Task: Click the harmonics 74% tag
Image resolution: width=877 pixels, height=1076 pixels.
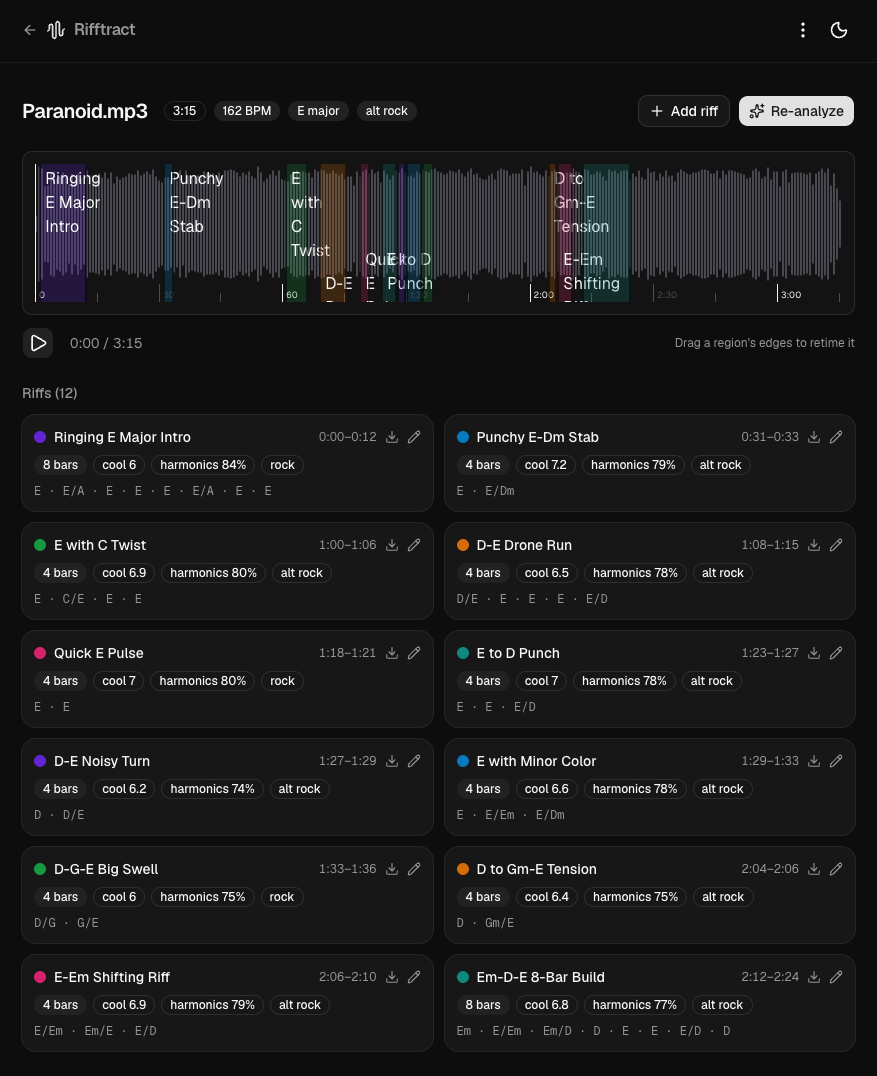Action: [212, 789]
